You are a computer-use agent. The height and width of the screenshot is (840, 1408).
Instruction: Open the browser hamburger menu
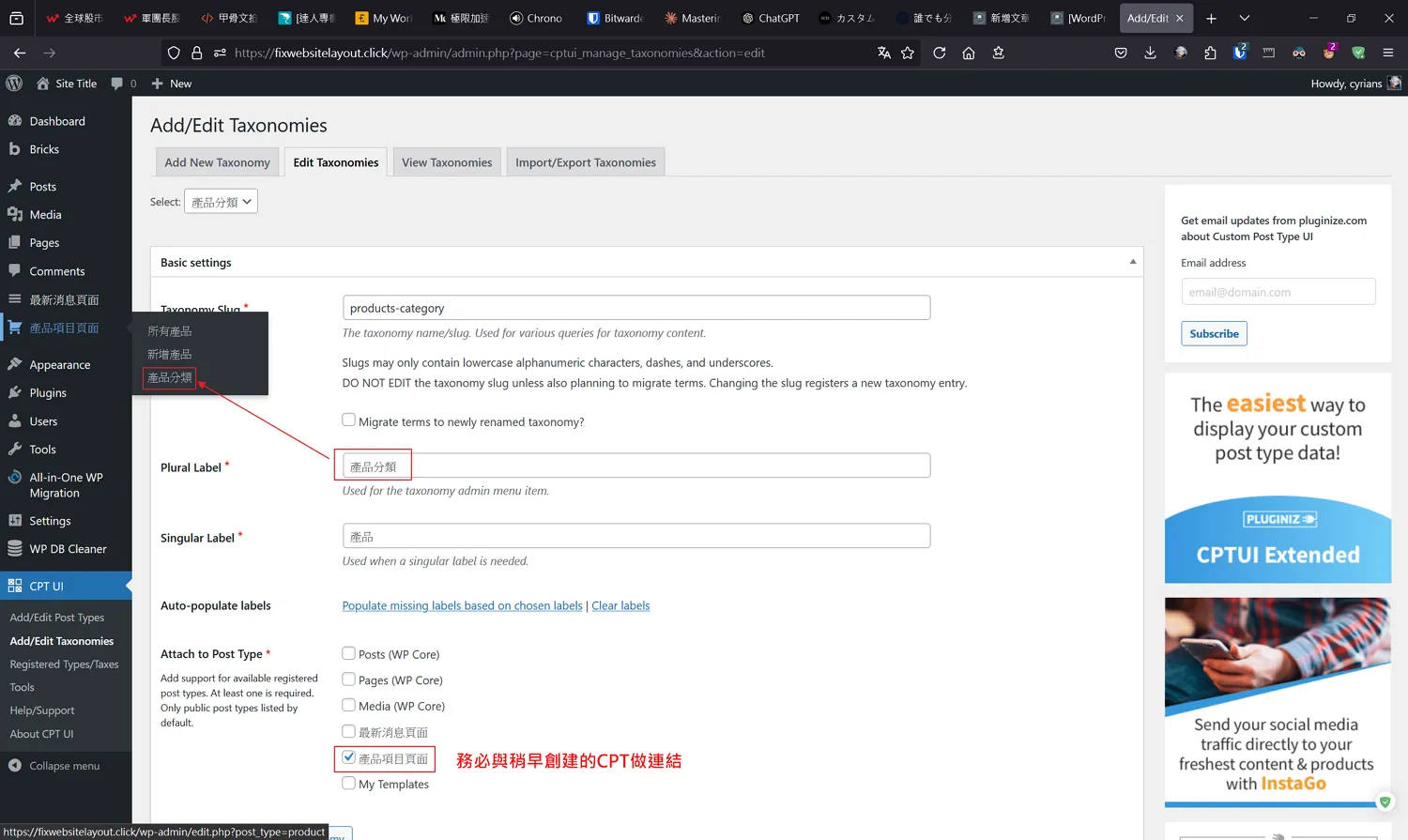point(1388,53)
